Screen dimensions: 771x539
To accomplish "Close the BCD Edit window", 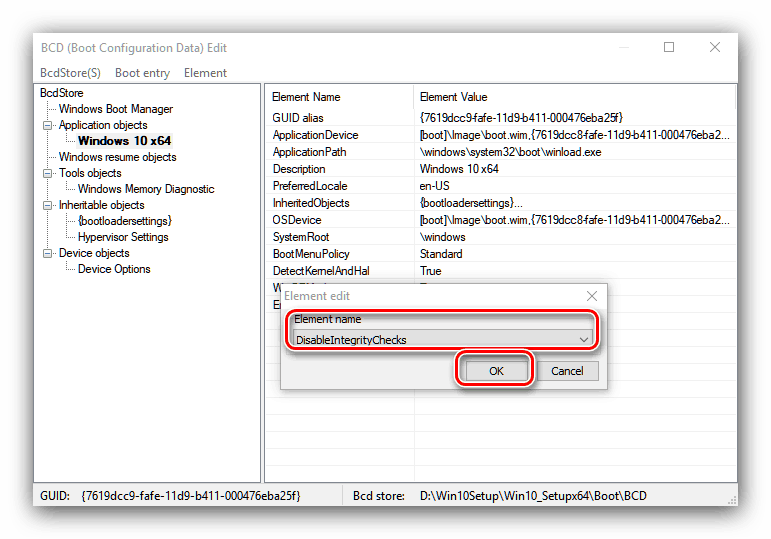I will pyautogui.click(x=715, y=47).
